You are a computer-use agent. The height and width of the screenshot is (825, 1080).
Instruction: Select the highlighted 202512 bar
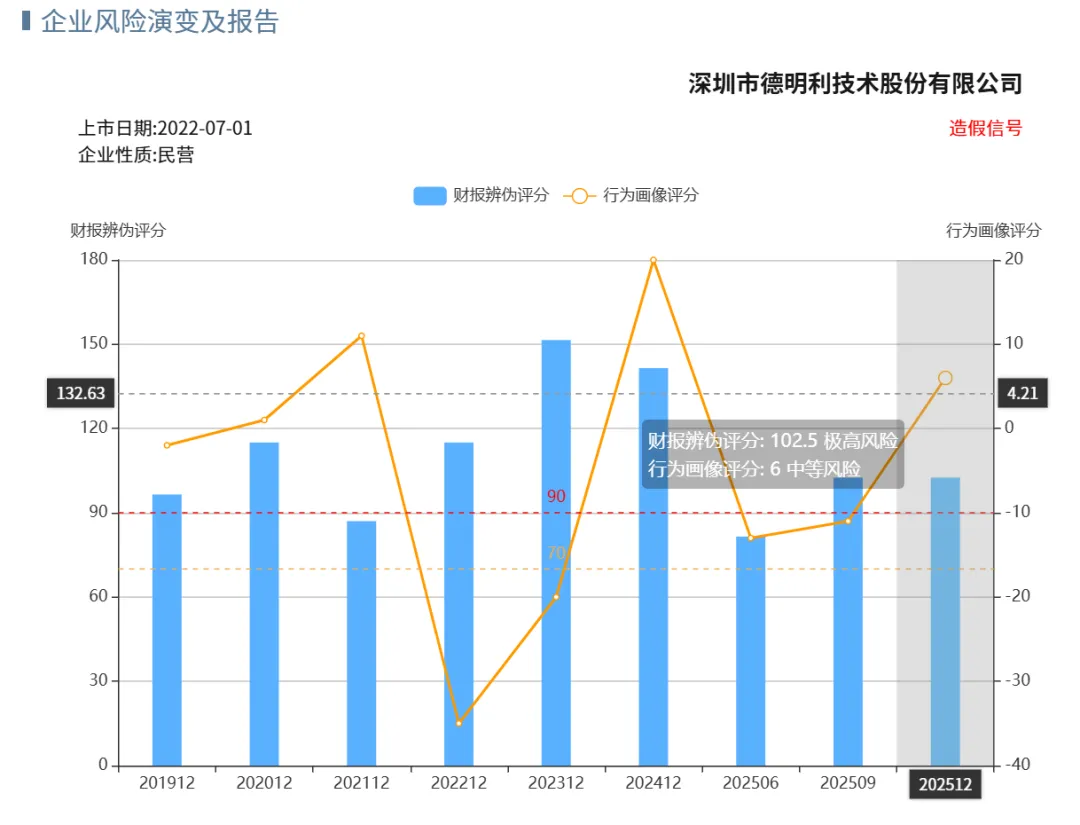[945, 621]
